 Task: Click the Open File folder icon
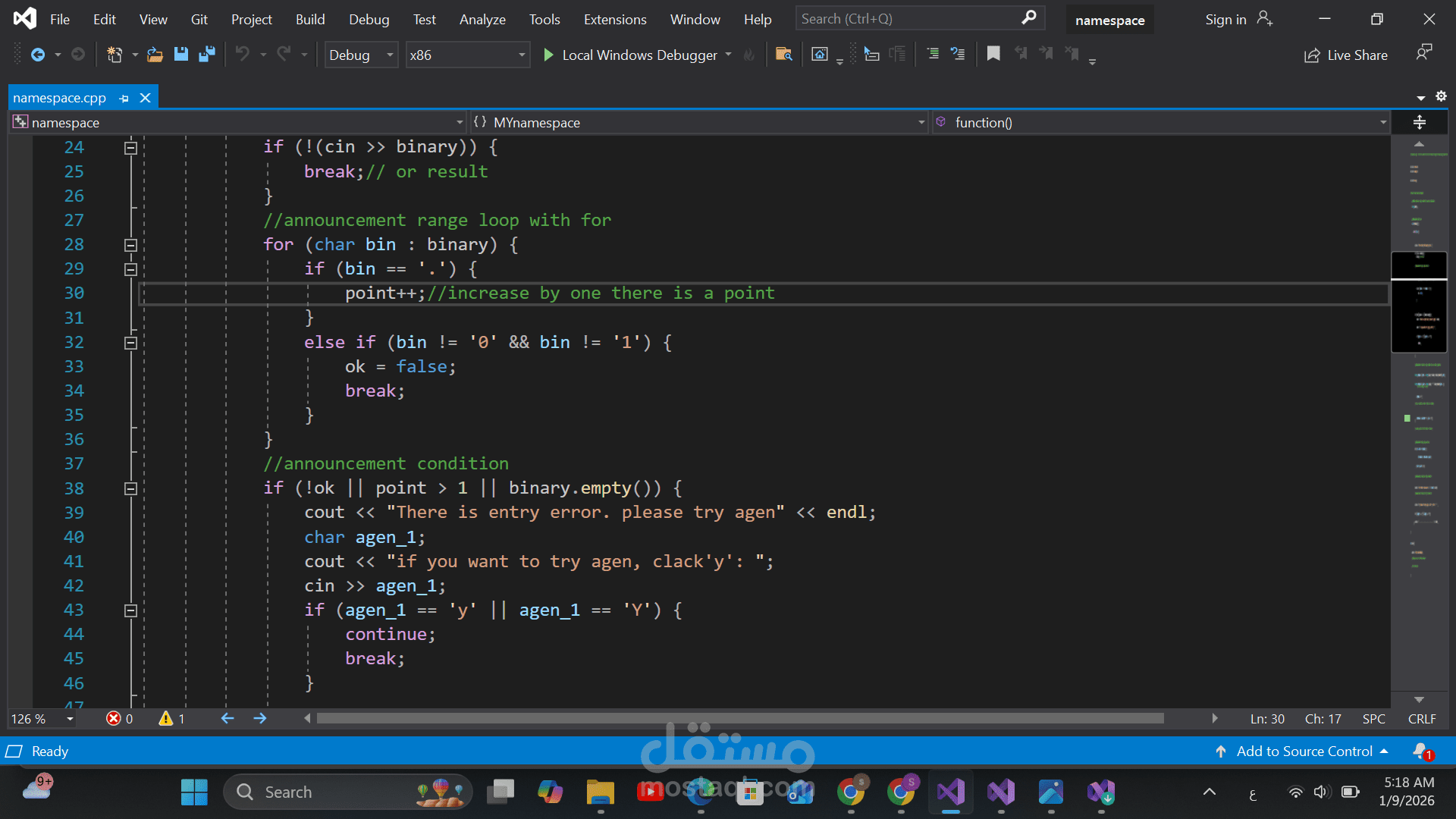click(x=155, y=55)
